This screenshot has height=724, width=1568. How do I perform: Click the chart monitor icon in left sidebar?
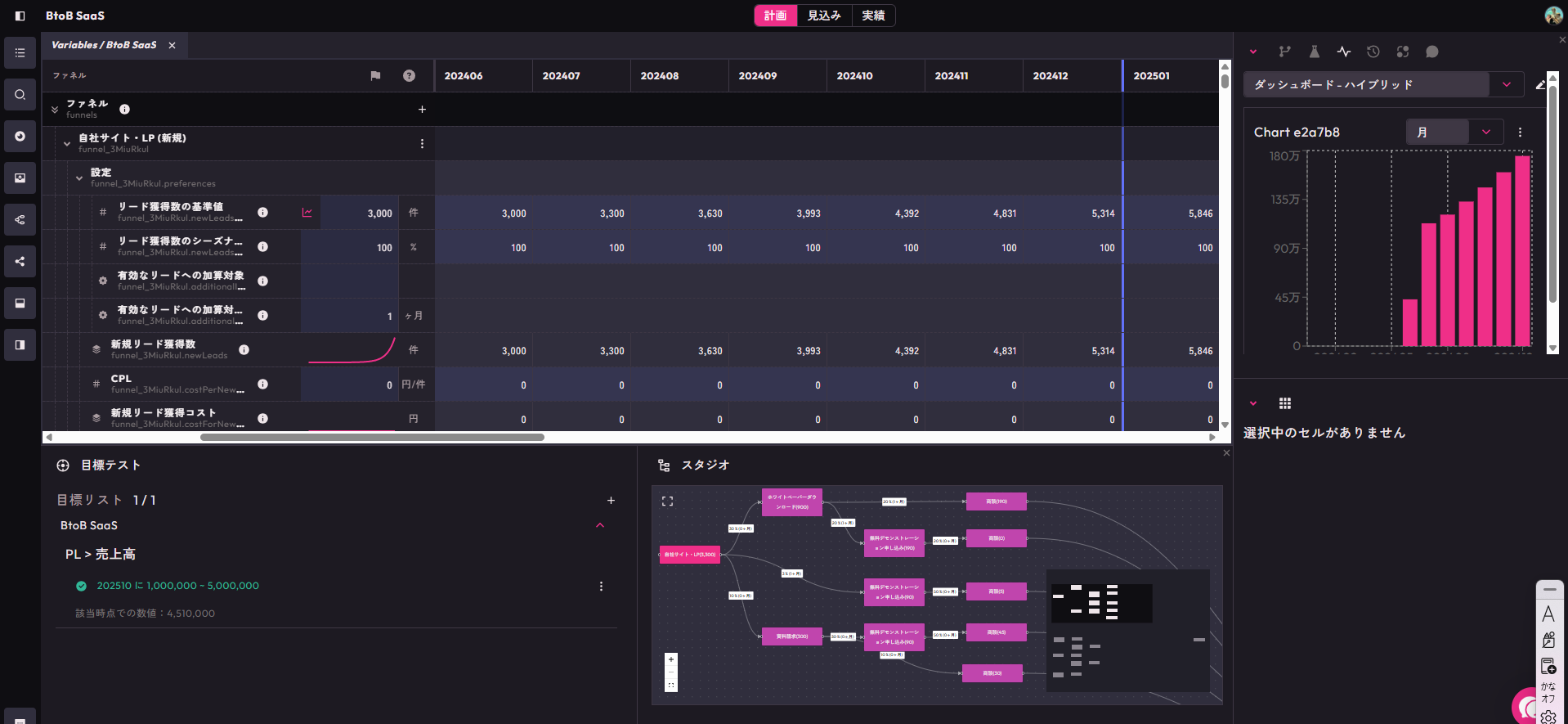pyautogui.click(x=20, y=178)
